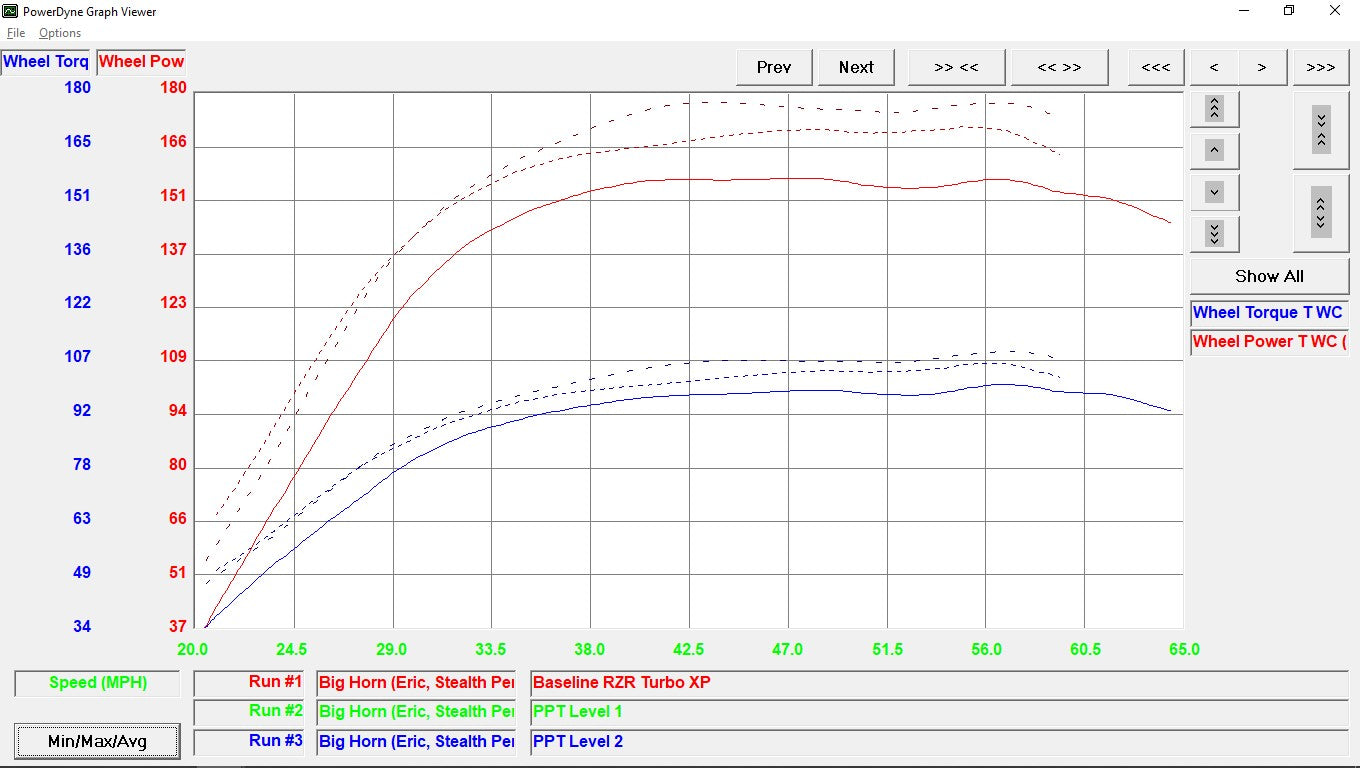Click the PPT Level 2 description
This screenshot has width=1360, height=768.
pyautogui.click(x=939, y=742)
